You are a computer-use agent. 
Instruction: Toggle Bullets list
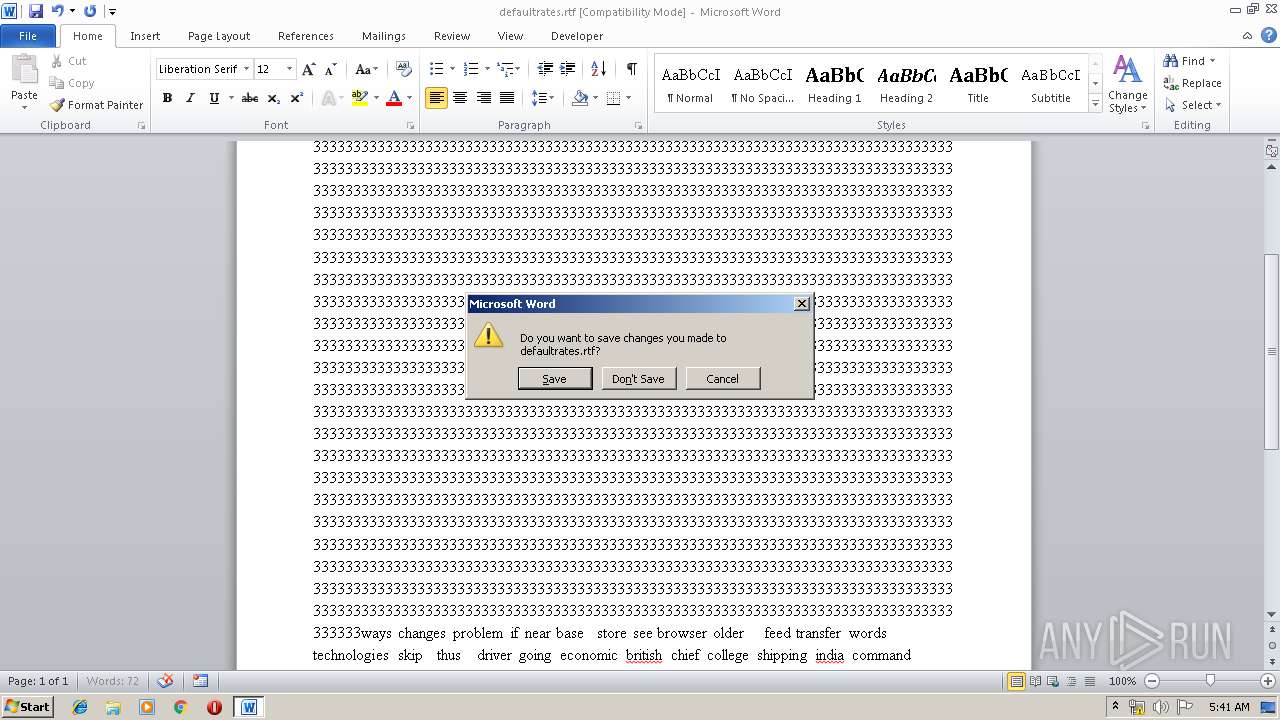[436, 69]
